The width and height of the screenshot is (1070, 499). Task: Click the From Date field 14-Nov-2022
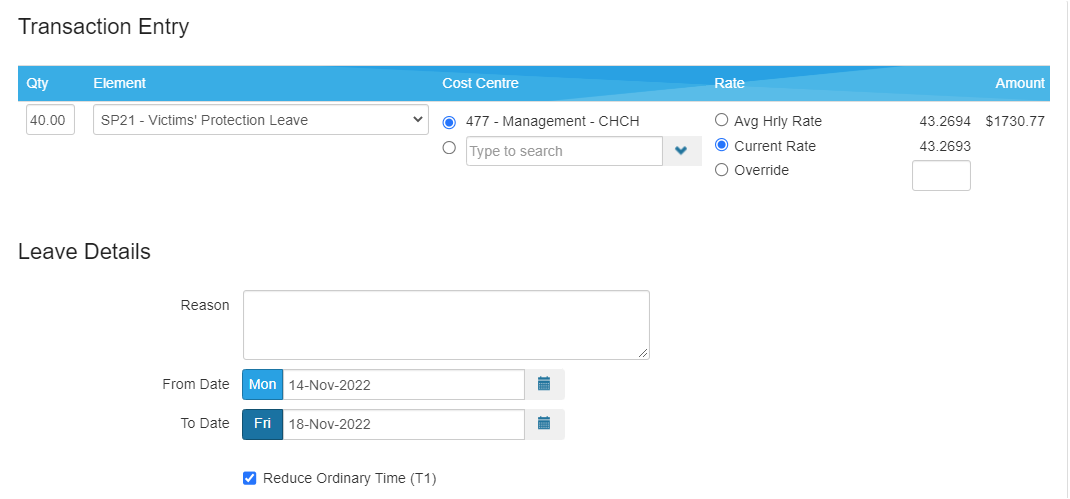[403, 384]
